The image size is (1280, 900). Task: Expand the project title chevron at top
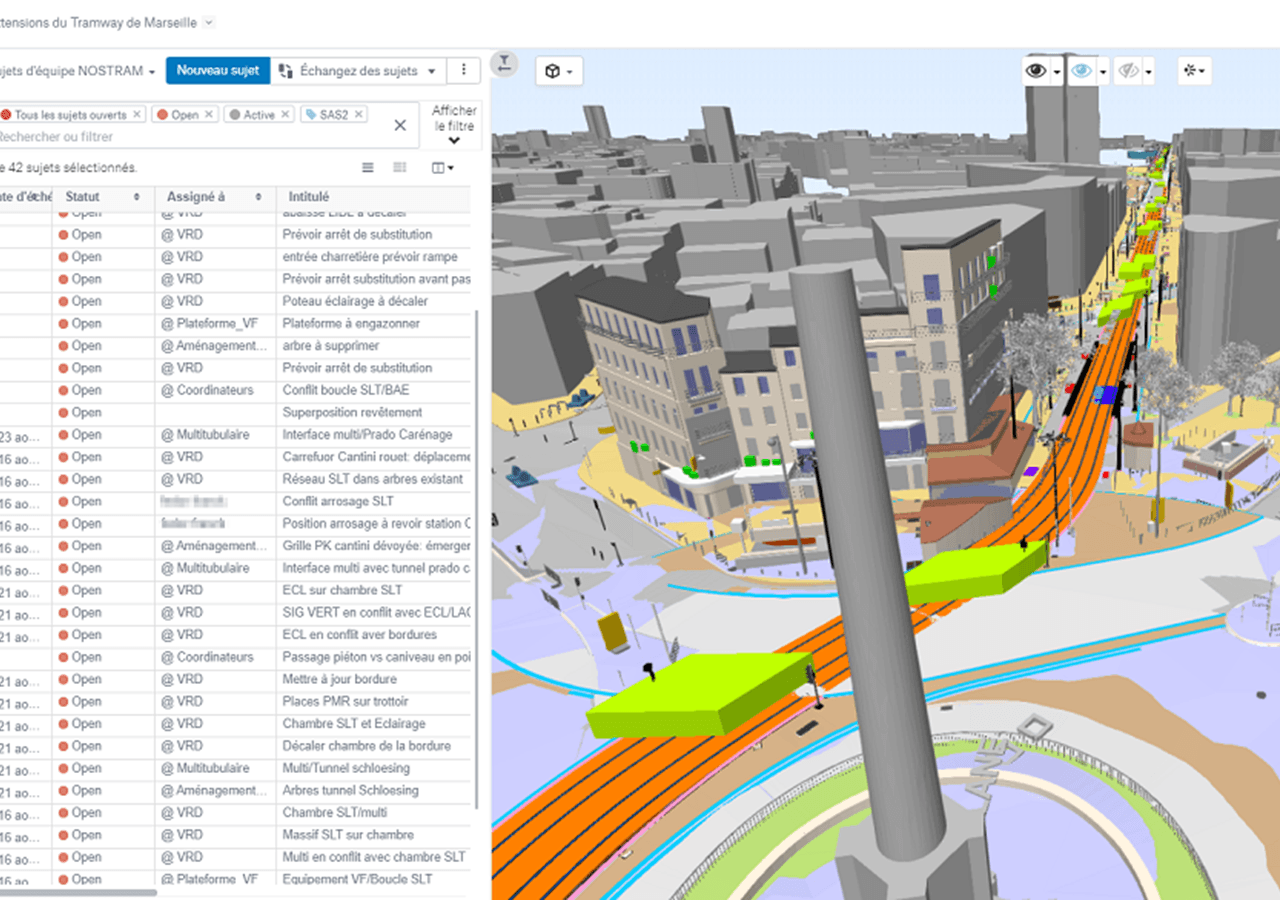pos(207,23)
